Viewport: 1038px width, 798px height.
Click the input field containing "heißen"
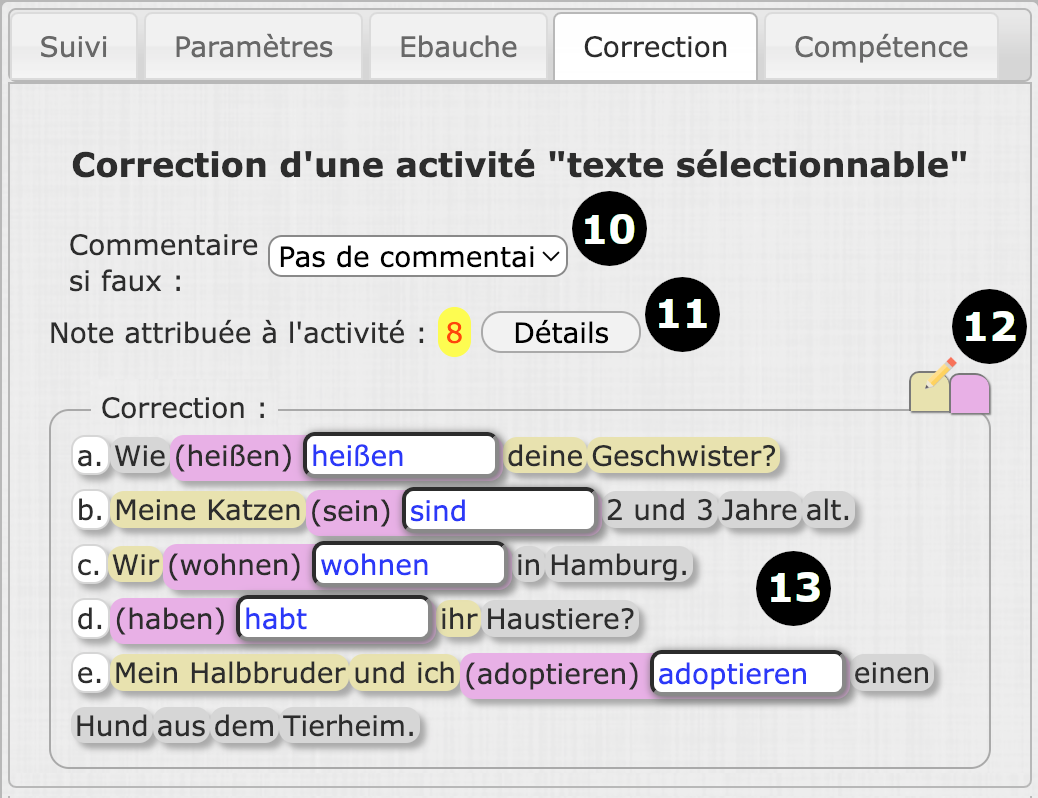(400, 456)
